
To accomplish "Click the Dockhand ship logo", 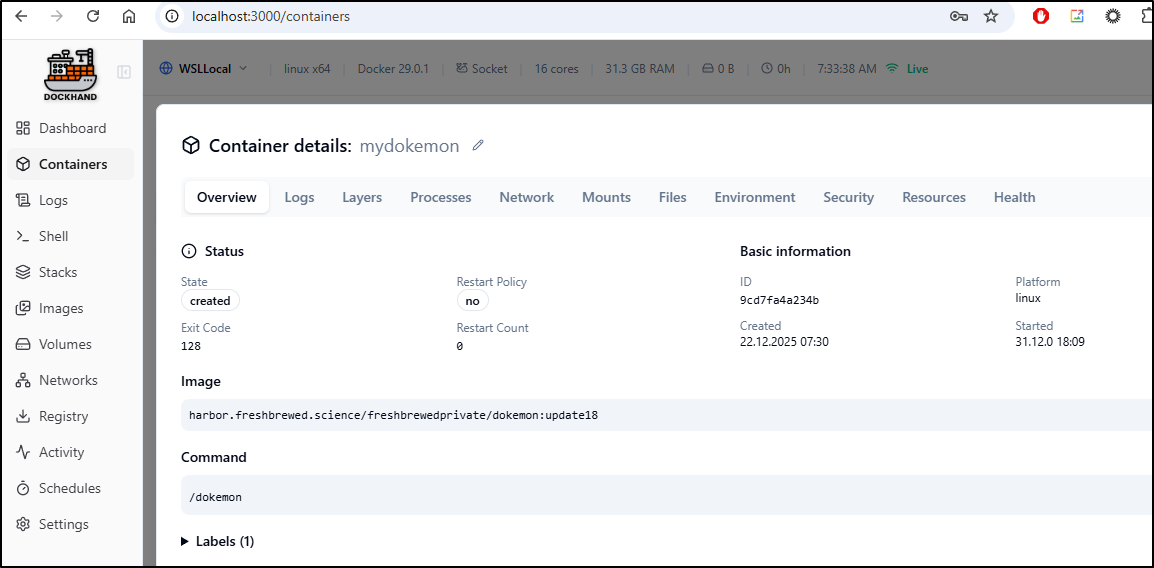I will coord(70,74).
